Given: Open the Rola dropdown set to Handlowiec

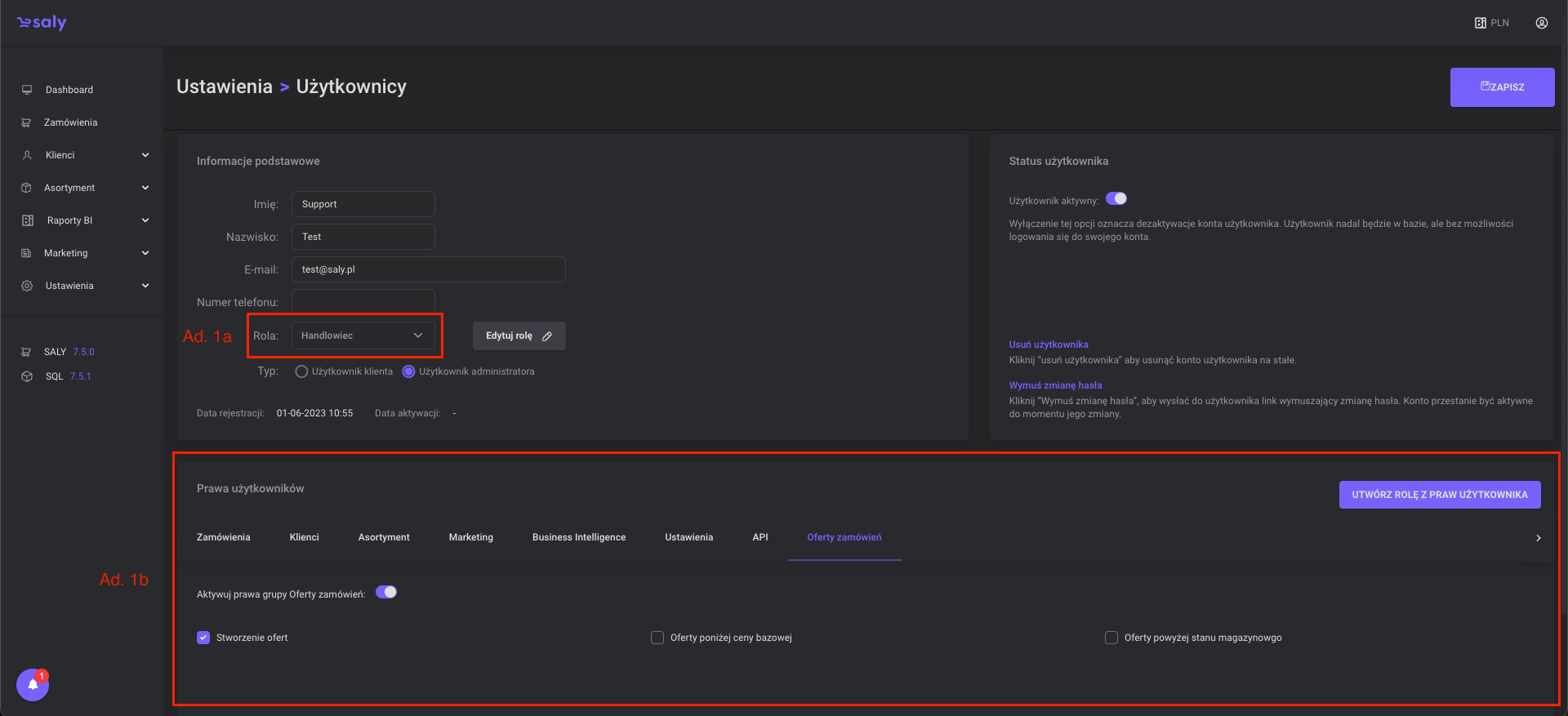Looking at the screenshot, I should click(x=363, y=336).
